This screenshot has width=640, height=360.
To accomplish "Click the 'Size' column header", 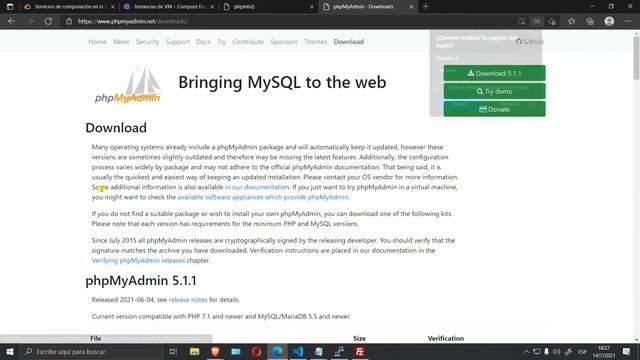I will coord(359,338).
